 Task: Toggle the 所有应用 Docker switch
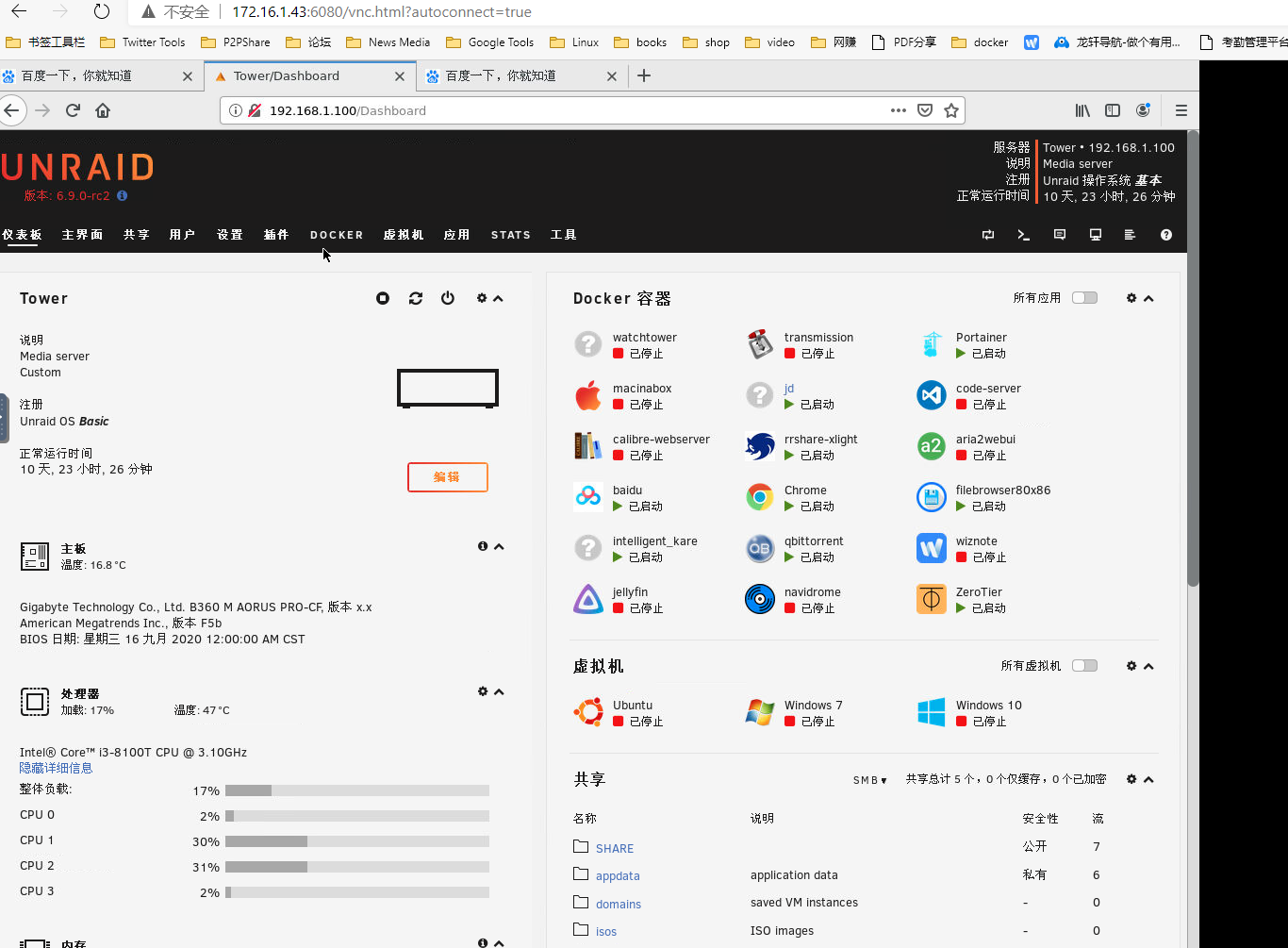[1084, 298]
